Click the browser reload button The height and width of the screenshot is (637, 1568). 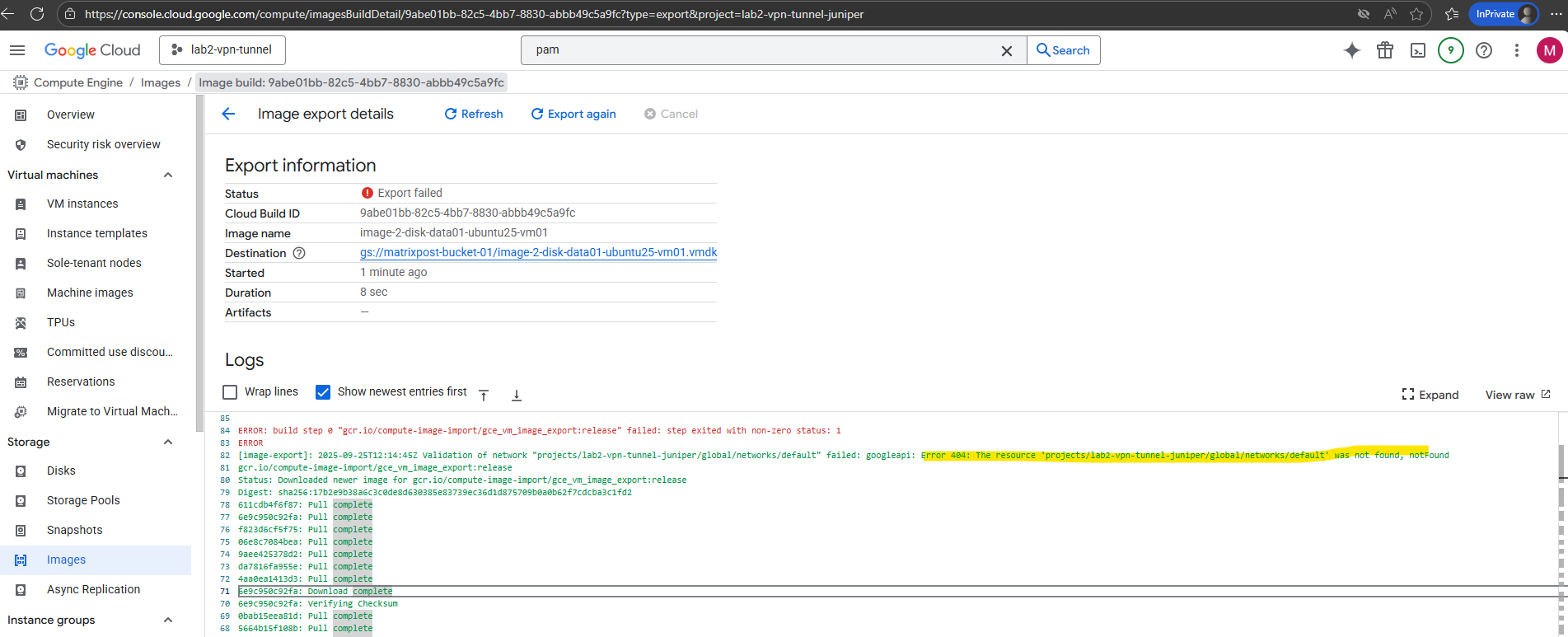[x=37, y=14]
